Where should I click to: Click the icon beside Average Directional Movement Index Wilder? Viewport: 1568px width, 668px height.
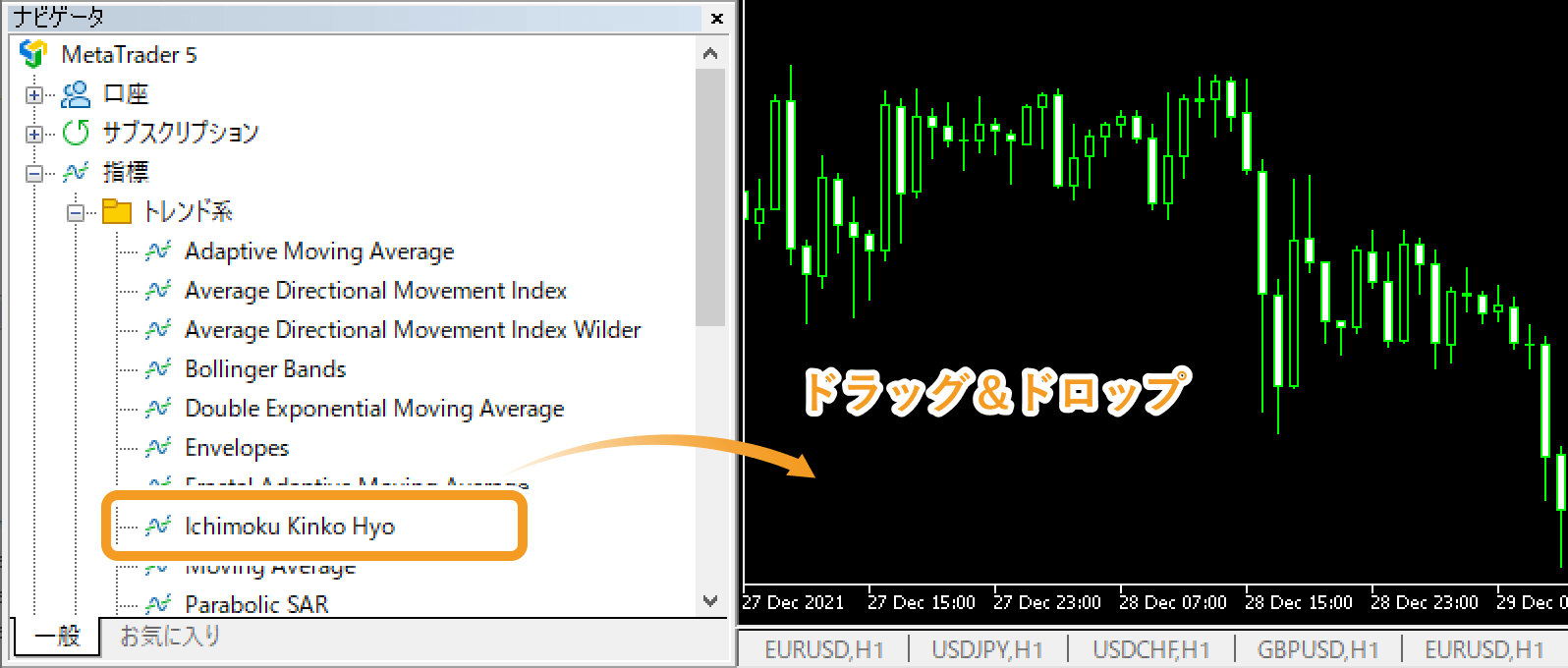click(158, 330)
